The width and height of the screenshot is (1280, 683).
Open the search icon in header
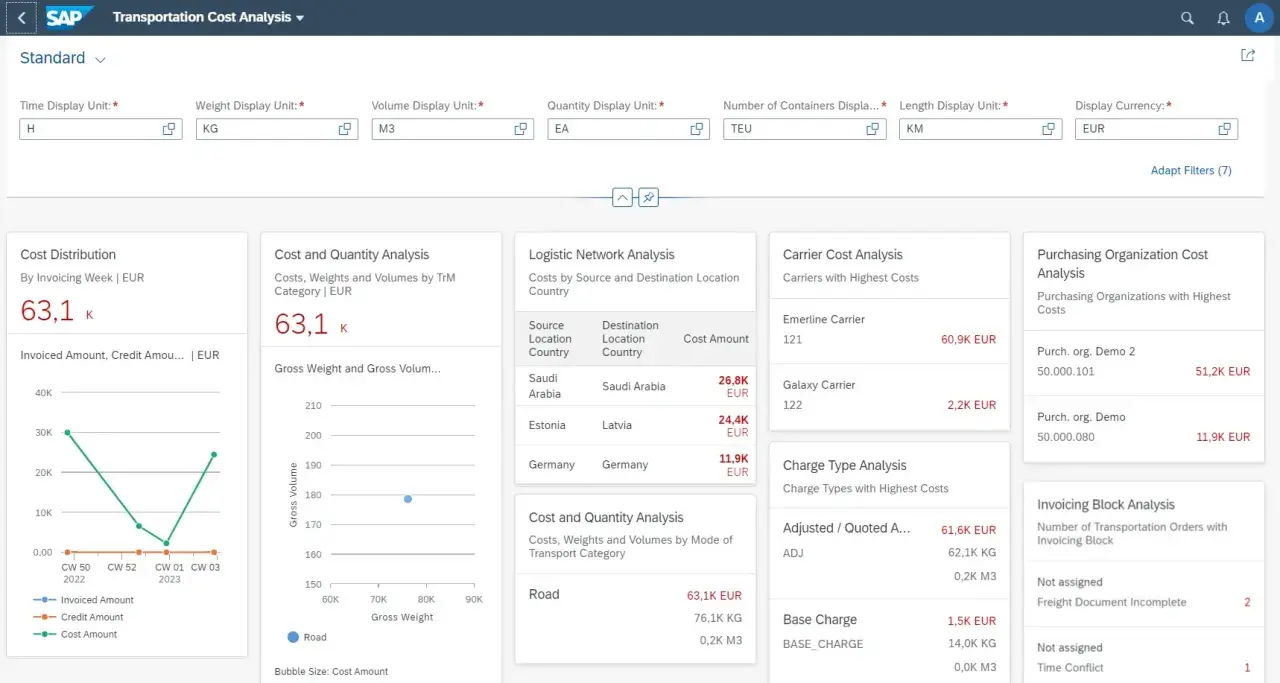1187,18
